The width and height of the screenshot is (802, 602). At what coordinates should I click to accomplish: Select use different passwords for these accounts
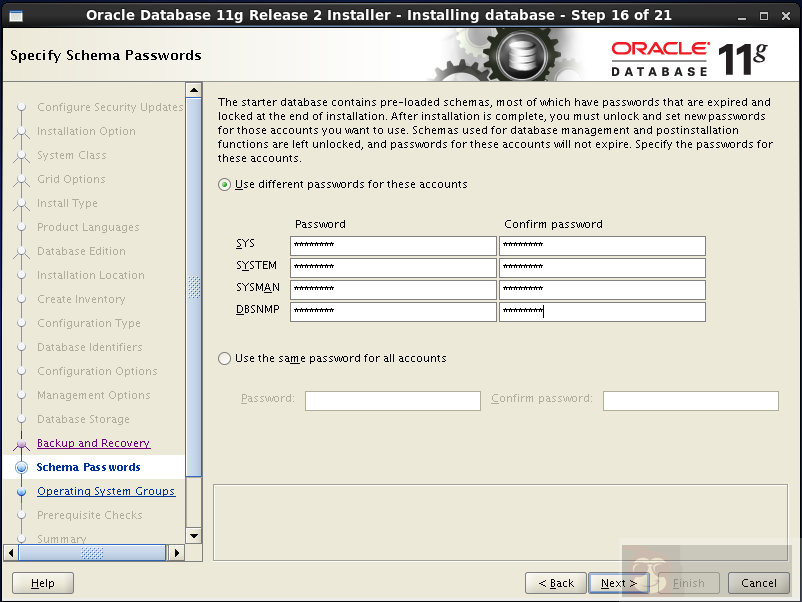224,184
